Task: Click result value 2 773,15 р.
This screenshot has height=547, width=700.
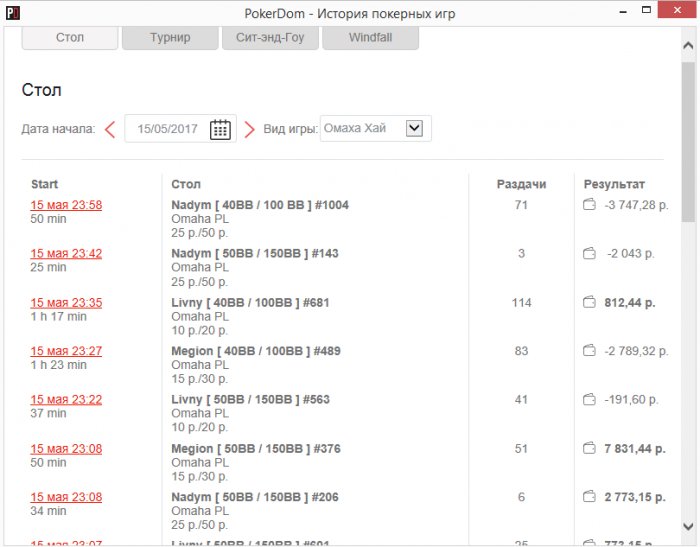Action: (635, 497)
